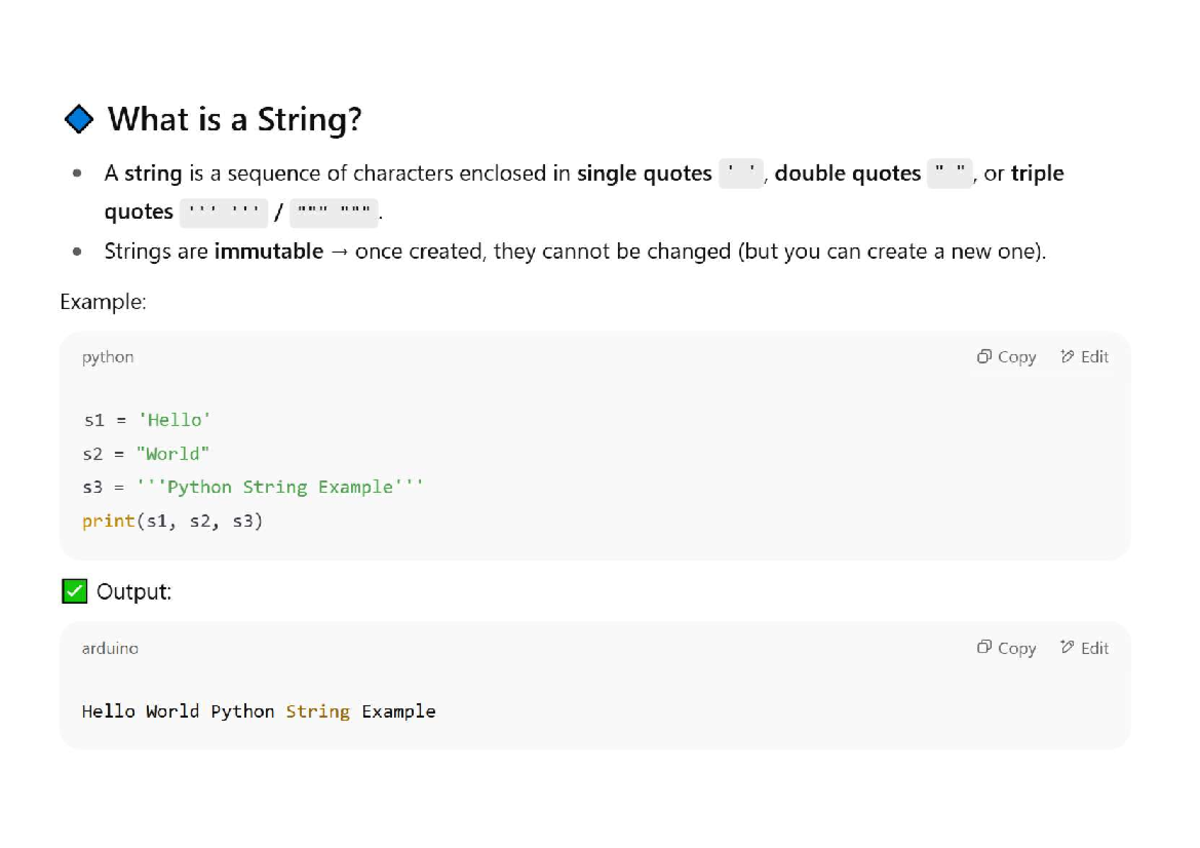Click the Copy icon on the arduino output block
Image resolution: width=1200 pixels, height=848 pixels.
pyautogui.click(x=984, y=648)
